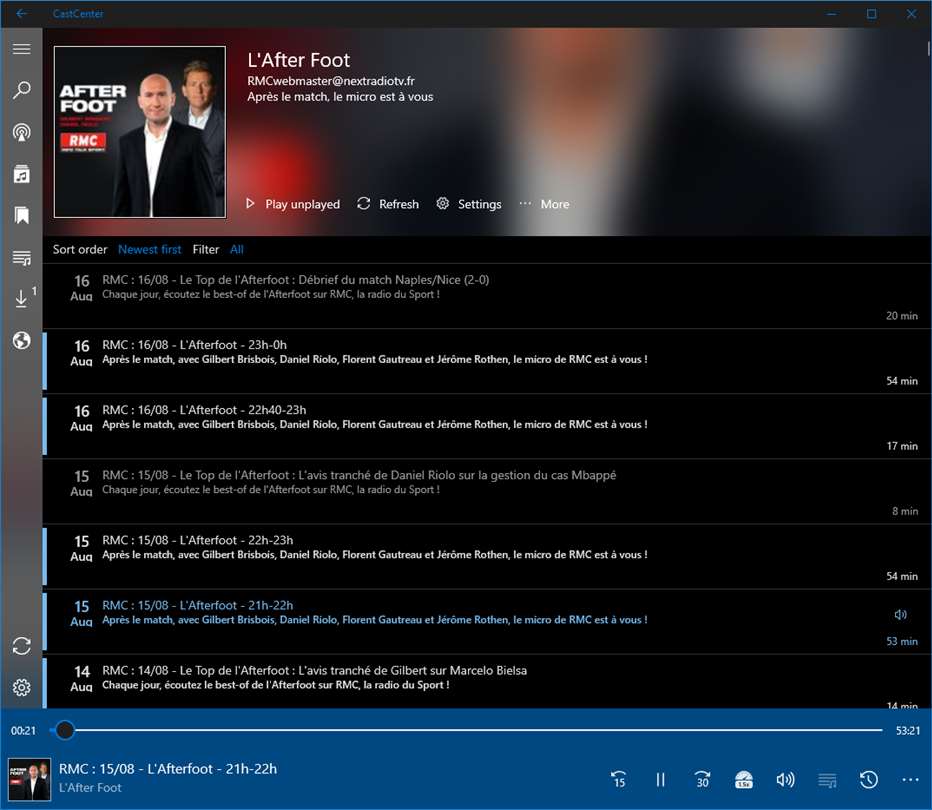Image resolution: width=932 pixels, height=810 pixels.
Task: Pause the current episode
Action: pos(660,779)
